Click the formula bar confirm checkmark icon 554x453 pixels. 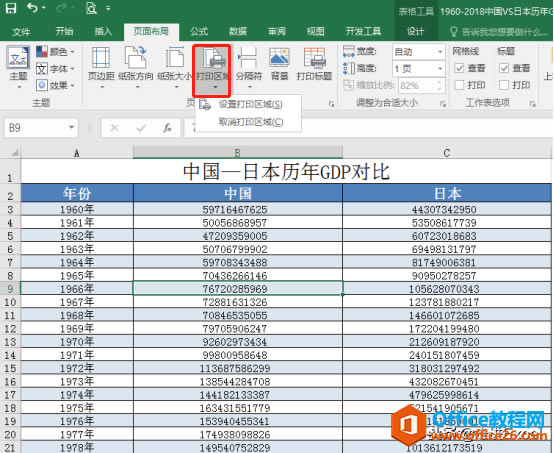(141, 128)
